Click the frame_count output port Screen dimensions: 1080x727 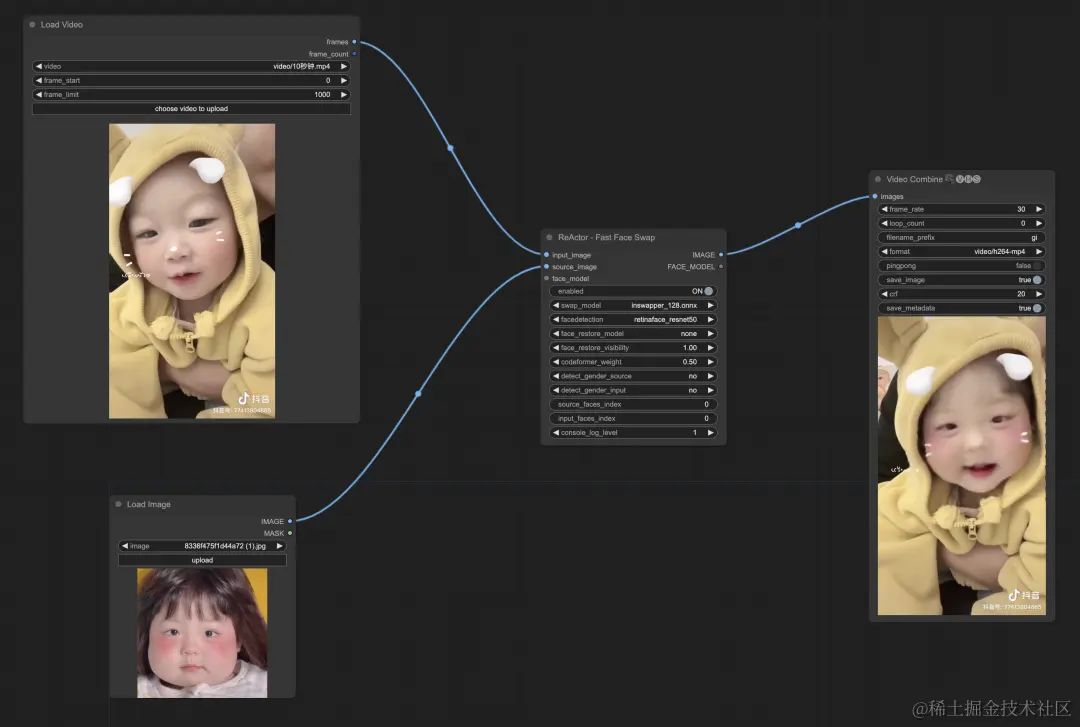[x=354, y=54]
